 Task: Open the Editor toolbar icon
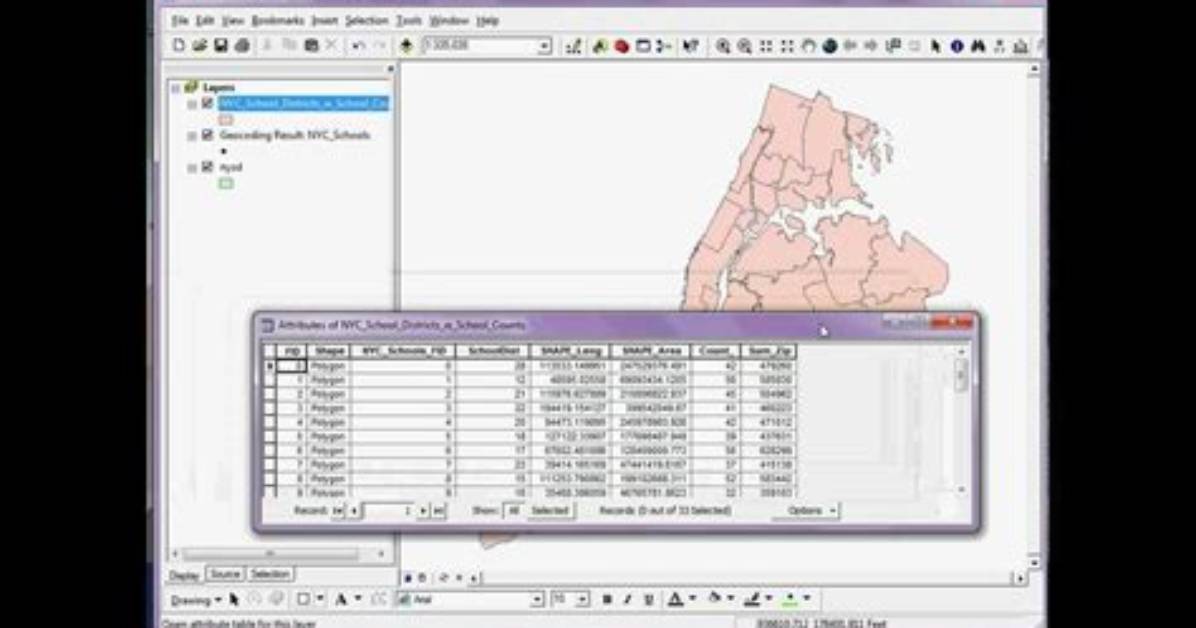[574, 47]
